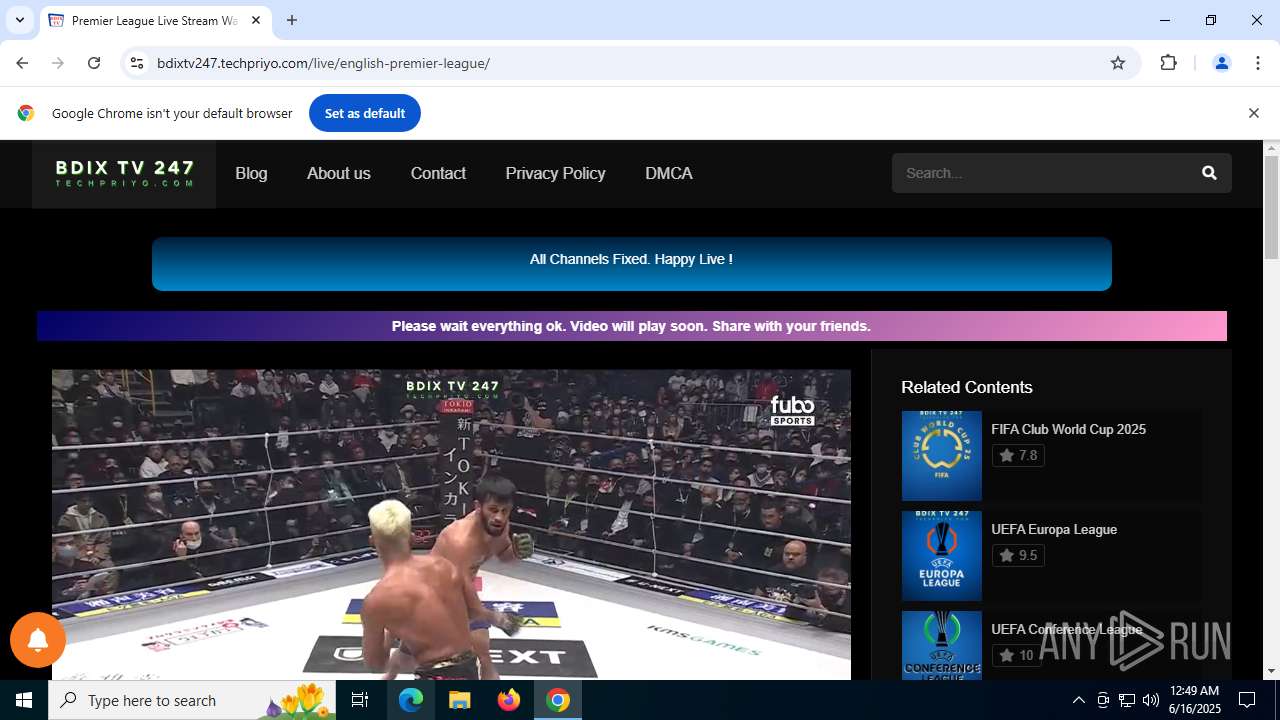Open the About us page
Viewport: 1280px width, 720px height.
coord(339,173)
